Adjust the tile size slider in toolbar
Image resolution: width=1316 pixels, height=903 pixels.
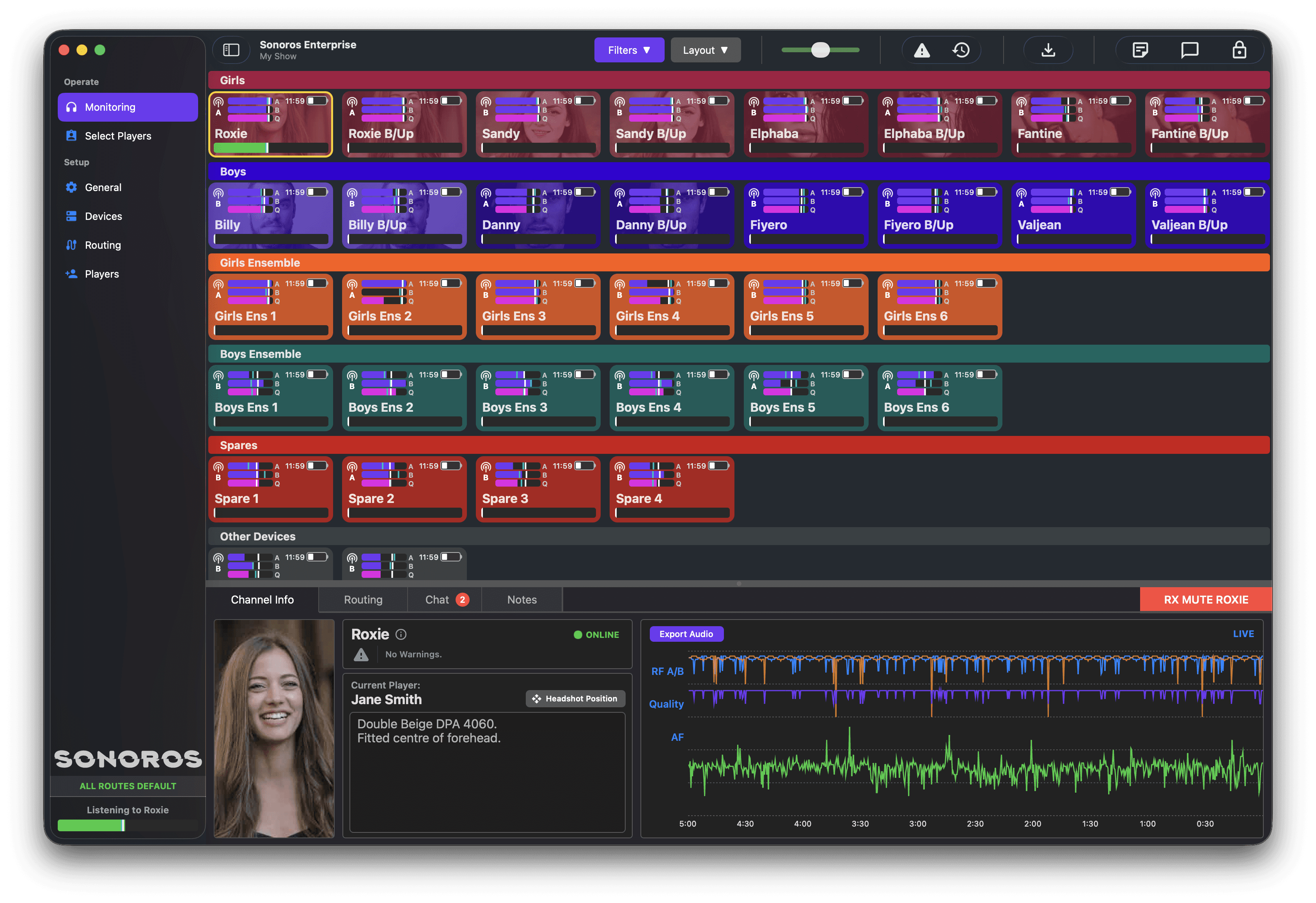[820, 50]
